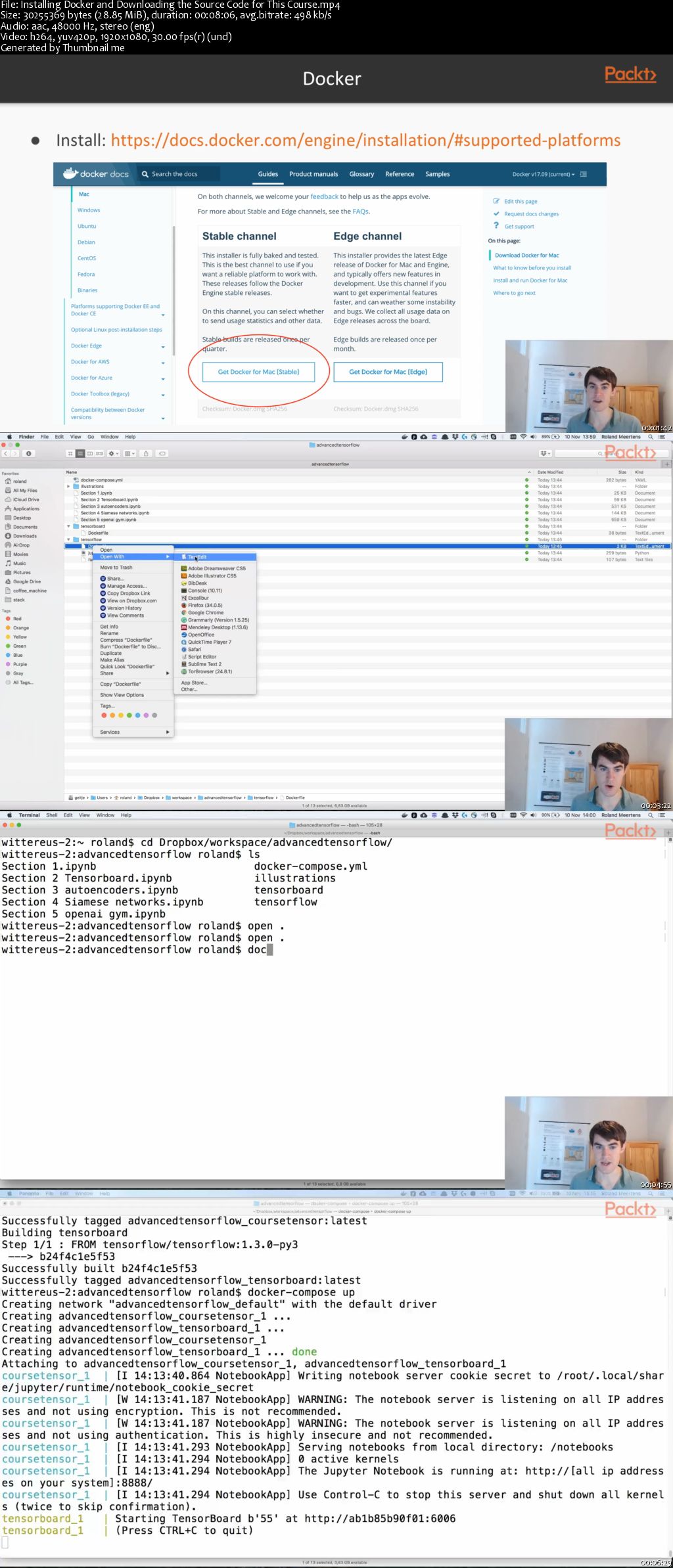Expand Docker Edge section in docs sidebar
Screen dimensions: 673x1568
[163, 347]
